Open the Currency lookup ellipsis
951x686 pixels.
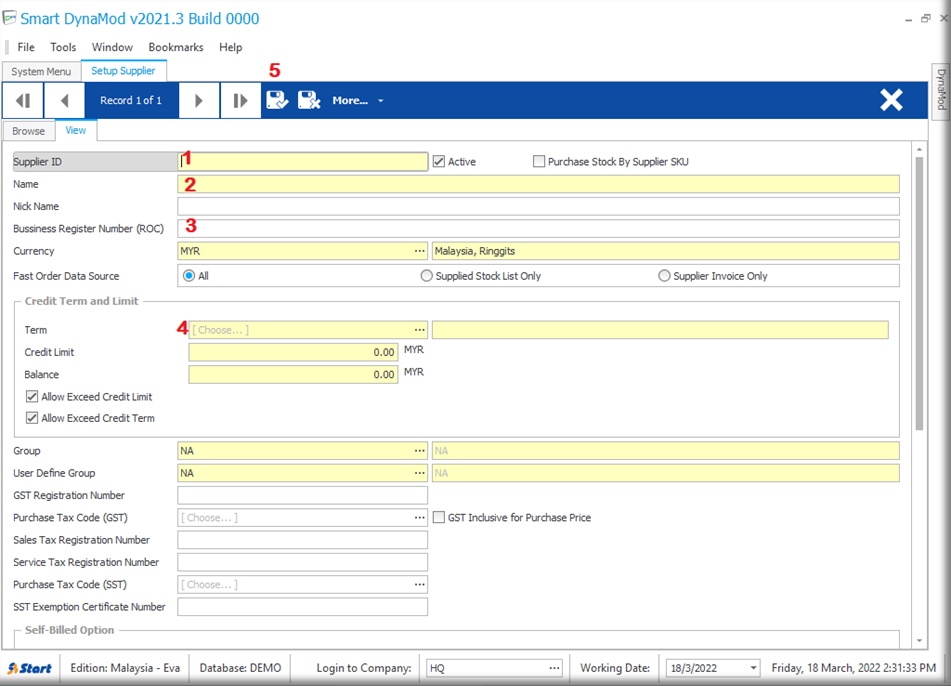coord(420,251)
